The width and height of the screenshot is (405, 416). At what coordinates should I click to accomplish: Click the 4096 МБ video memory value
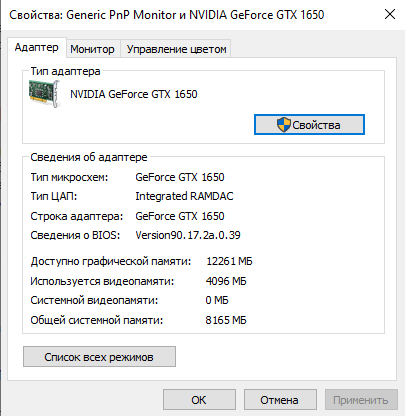click(226, 281)
